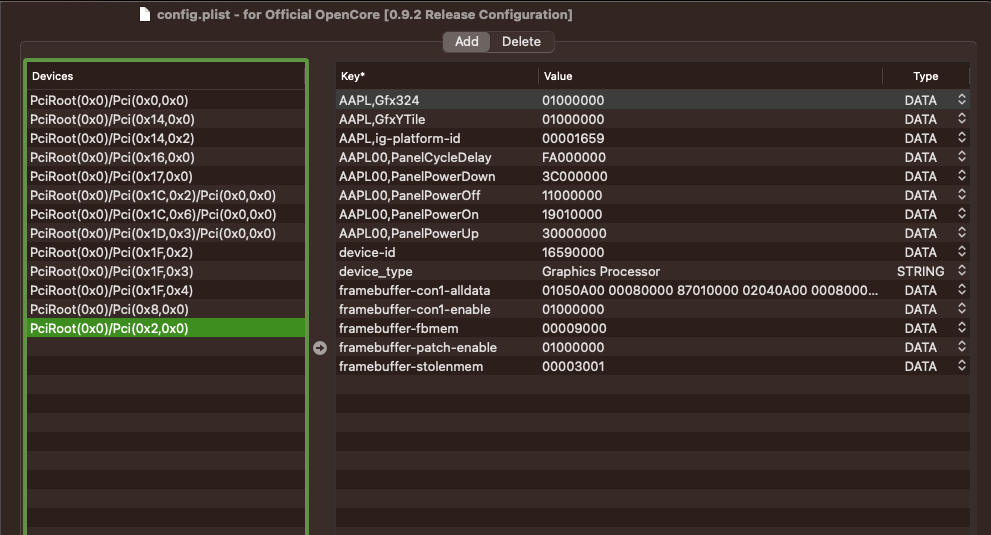Open type dropdown for framebuffer-stolenmem row
Viewport: 991px width, 535px height.
[961, 366]
